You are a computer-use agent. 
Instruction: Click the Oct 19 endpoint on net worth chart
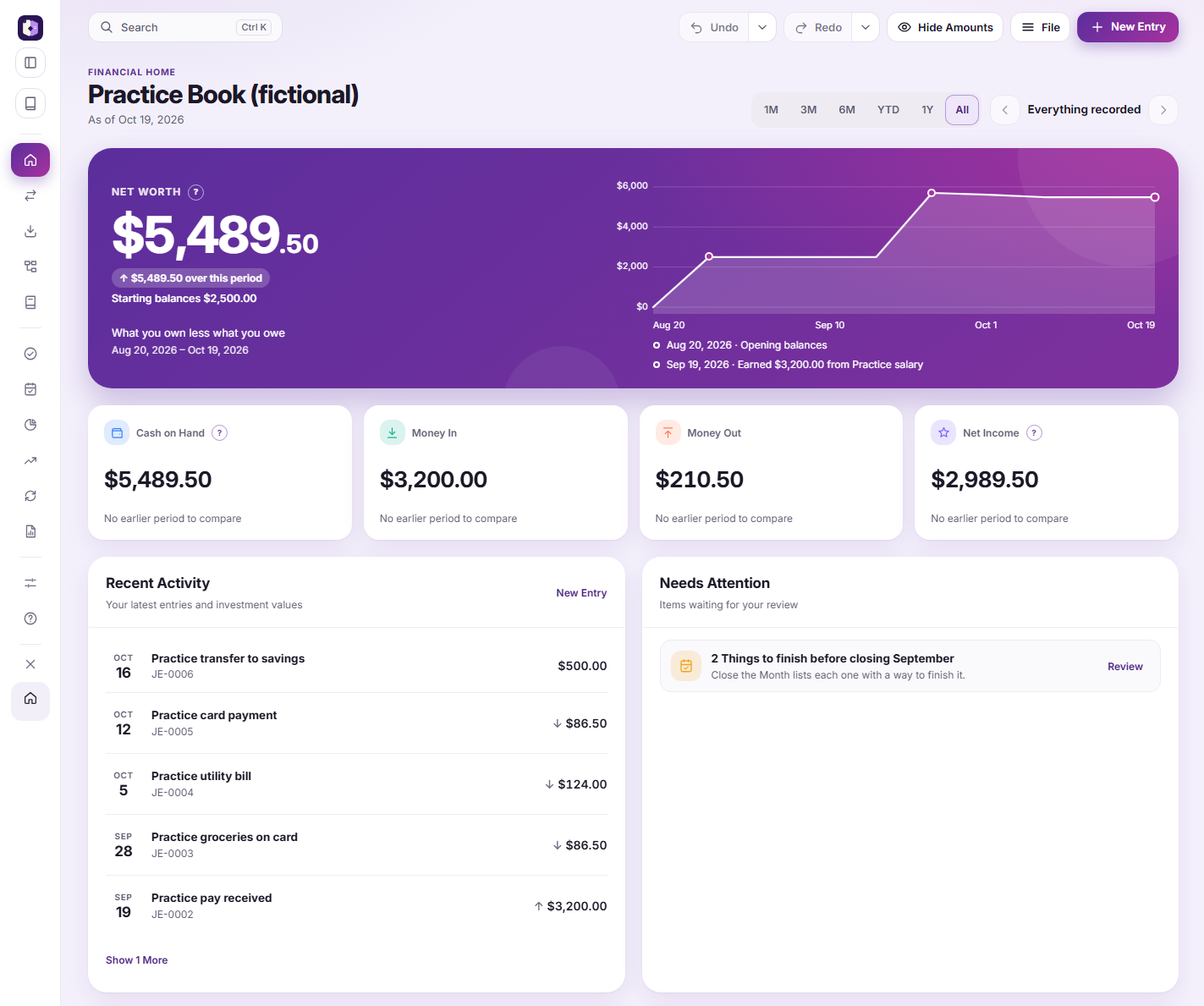(x=1155, y=197)
